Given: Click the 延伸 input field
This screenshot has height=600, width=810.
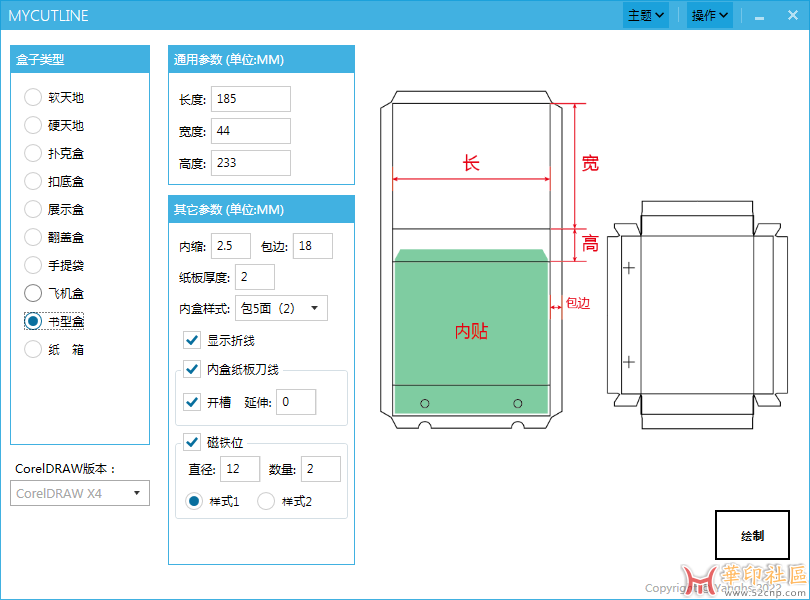Looking at the screenshot, I should pyautogui.click(x=296, y=402).
